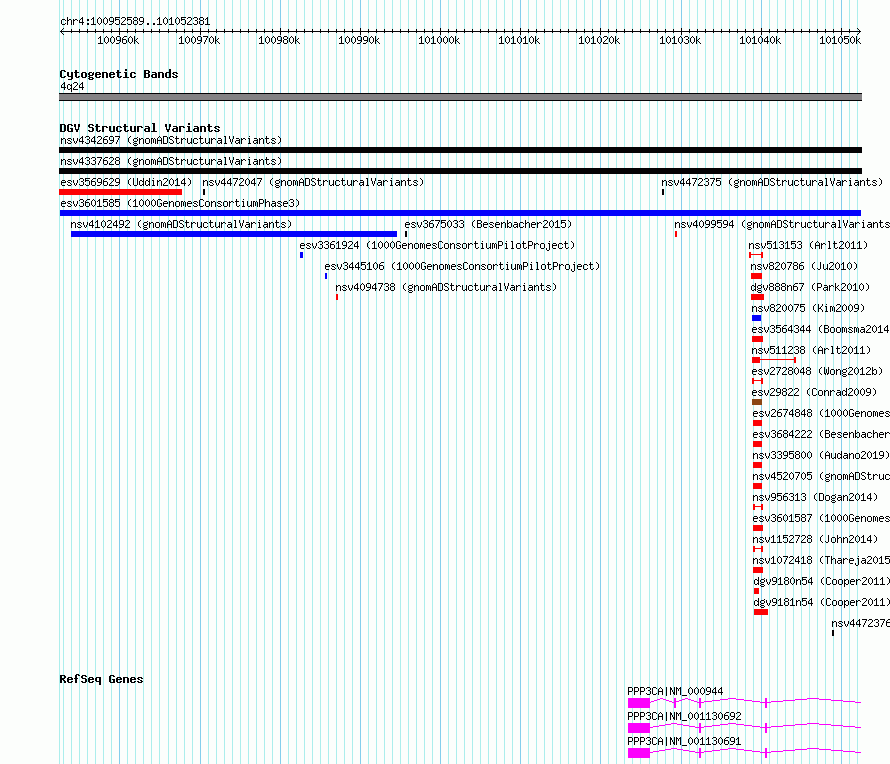Open the esv3675033 (Besenbacher2015) label

488,224
